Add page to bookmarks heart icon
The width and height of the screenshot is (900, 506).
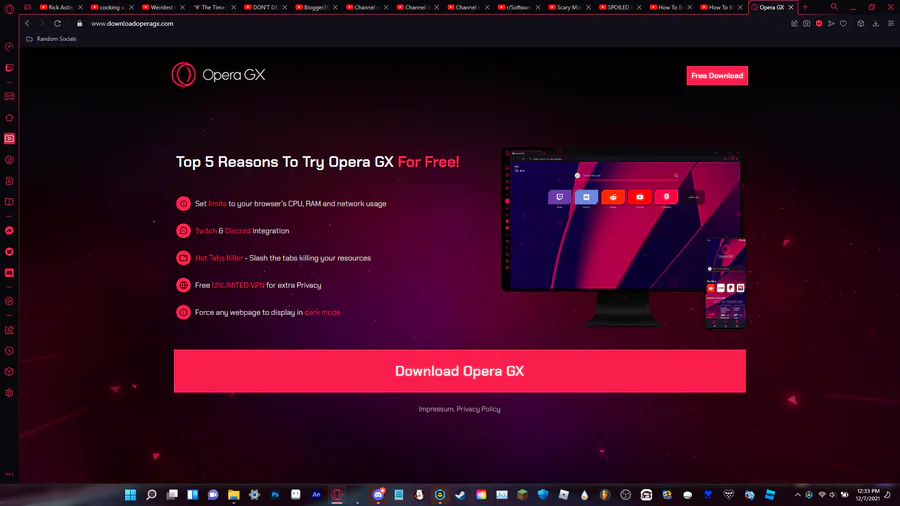(x=843, y=24)
